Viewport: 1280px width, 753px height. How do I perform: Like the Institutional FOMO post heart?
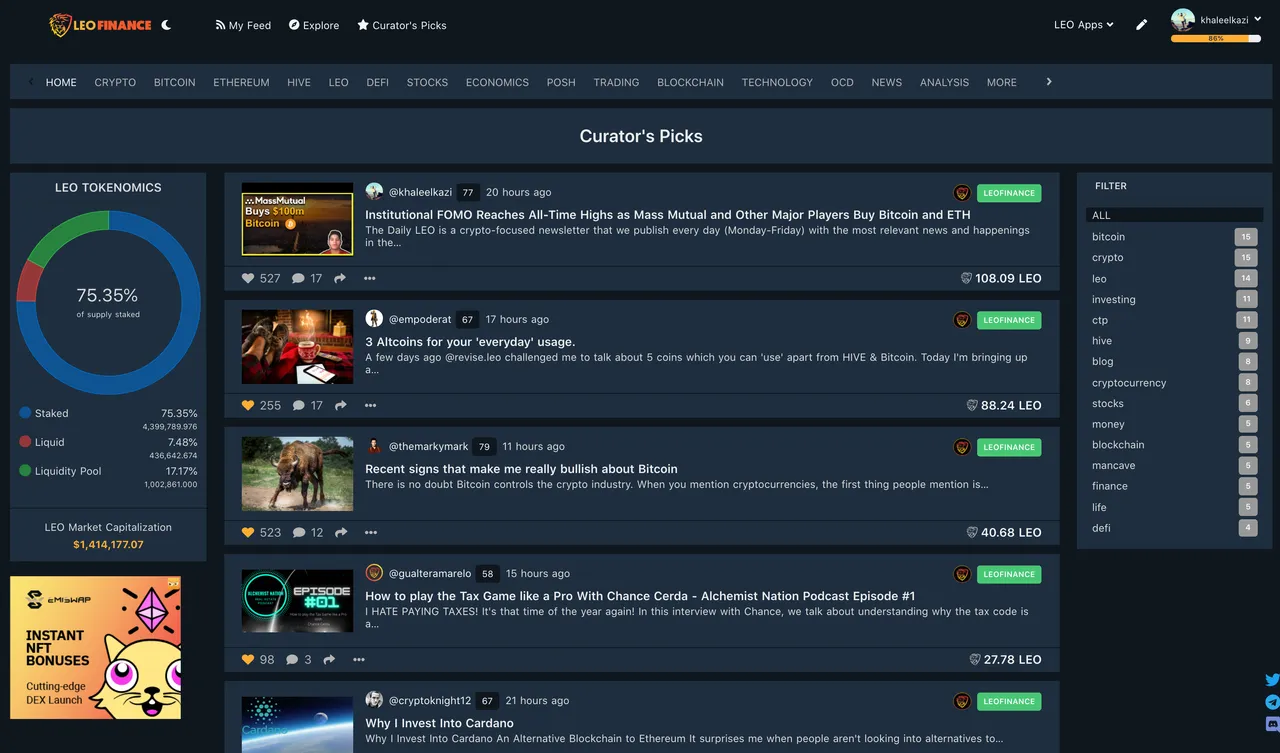tap(248, 278)
